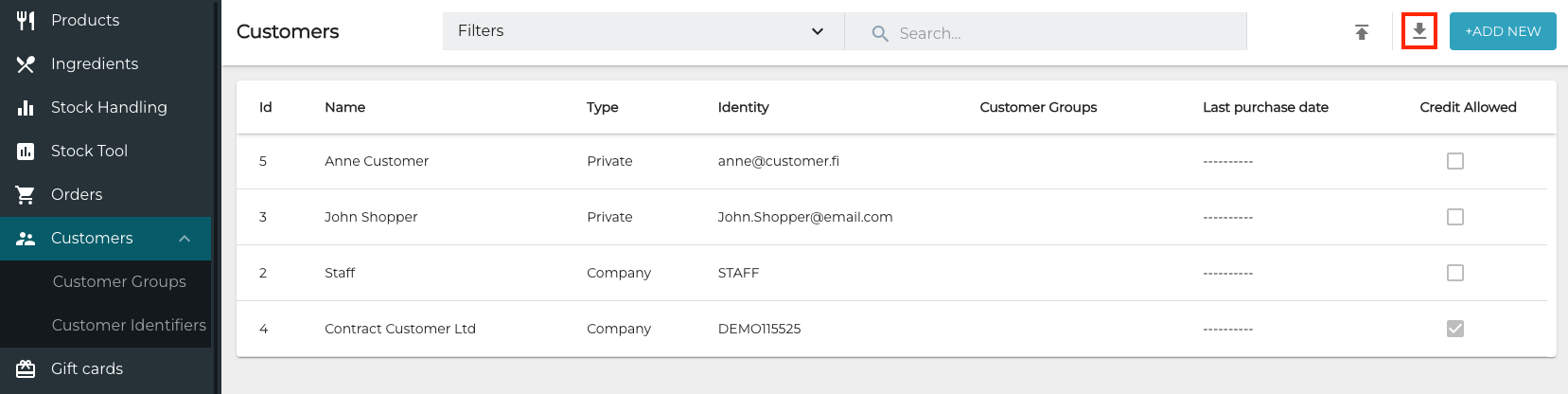Image resolution: width=1568 pixels, height=394 pixels.
Task: Click the magnifier icon in the search bar
Action: [x=880, y=33]
